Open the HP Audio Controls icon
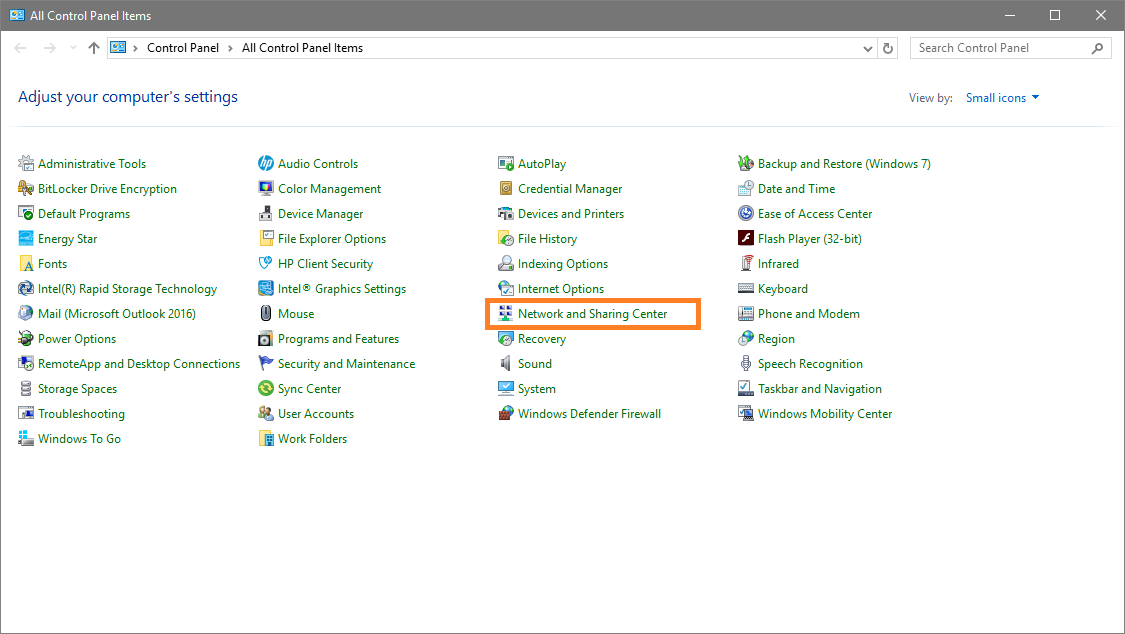The height and width of the screenshot is (634, 1125). click(265, 164)
